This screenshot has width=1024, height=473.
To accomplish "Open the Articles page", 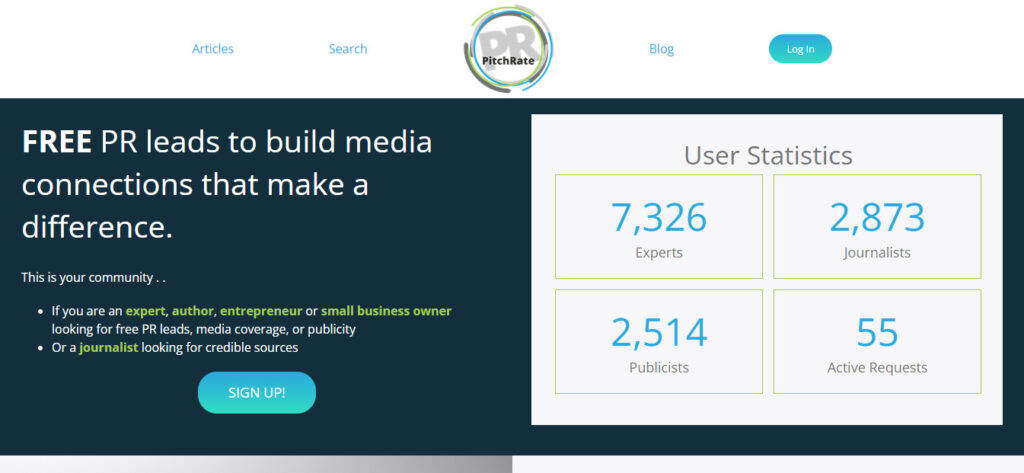I will point(213,49).
